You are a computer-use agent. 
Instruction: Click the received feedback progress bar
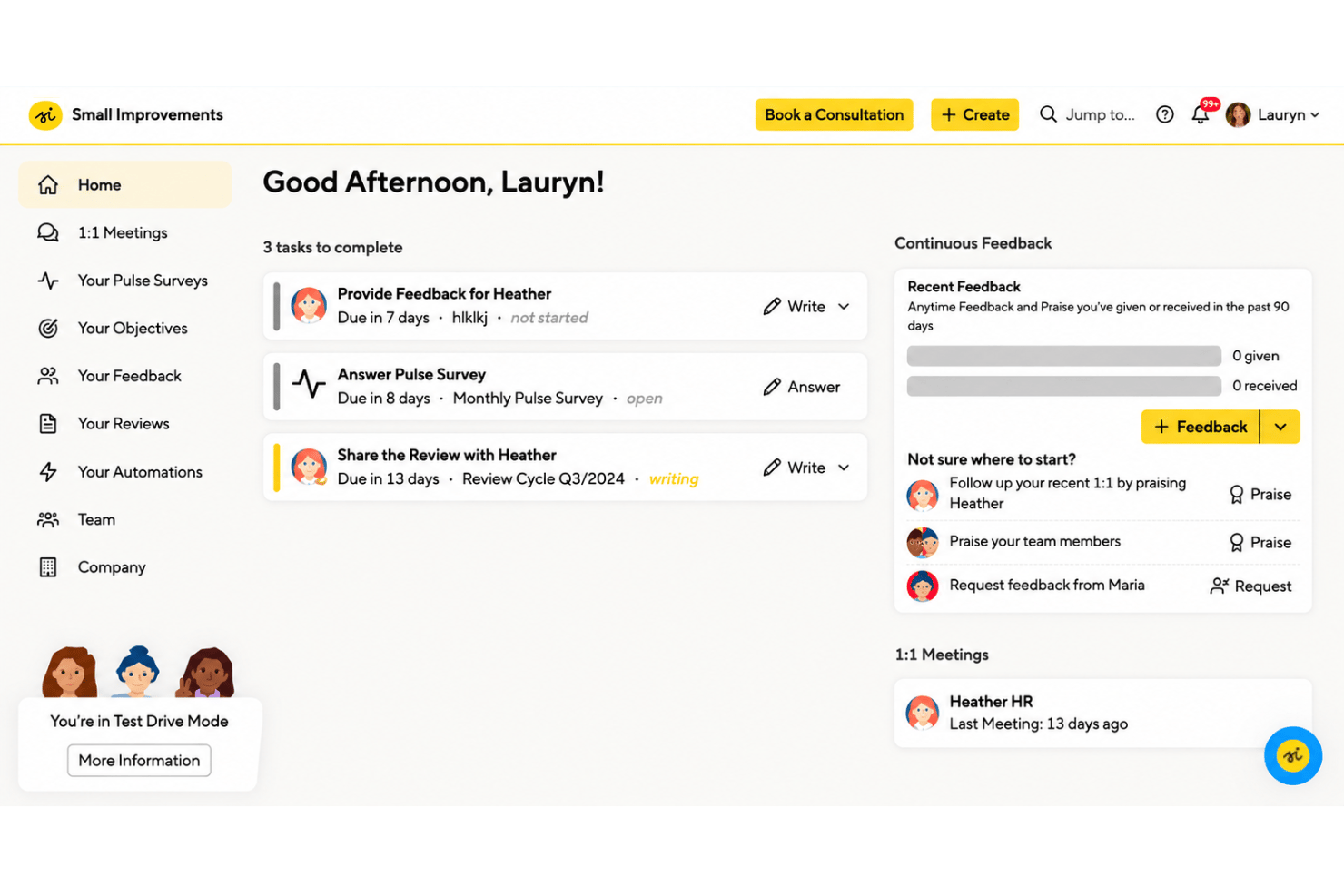pyautogui.click(x=1064, y=386)
